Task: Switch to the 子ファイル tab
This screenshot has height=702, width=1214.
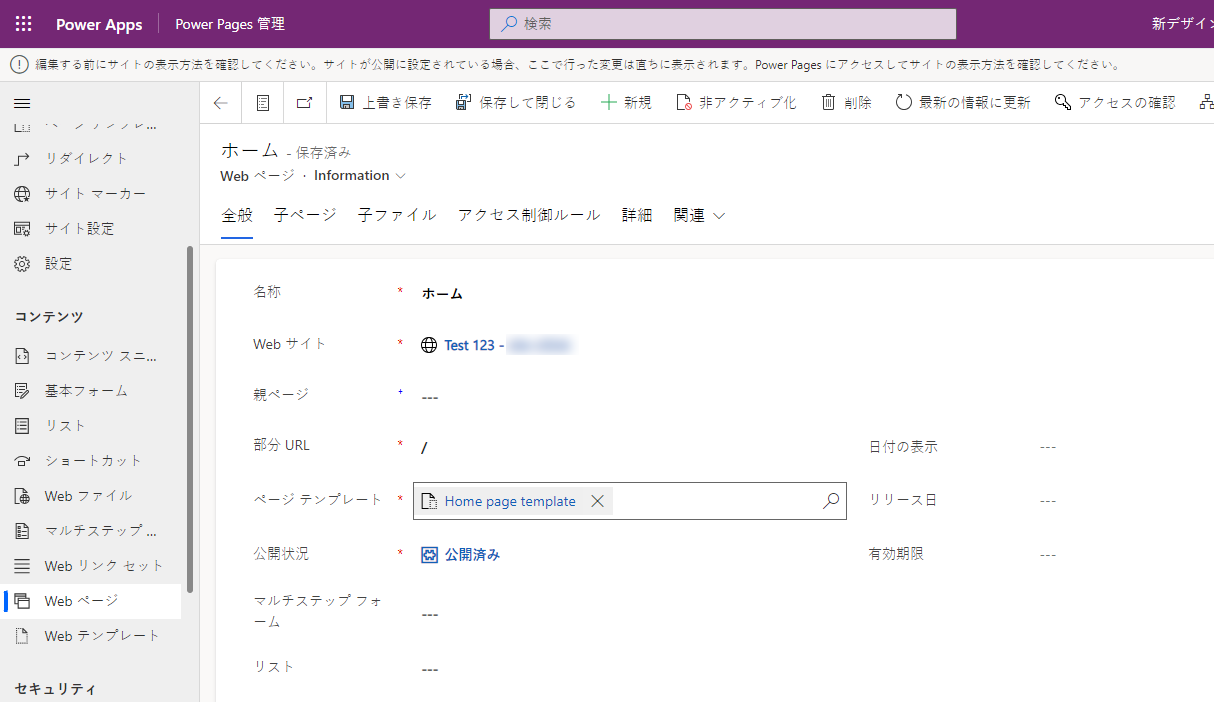Action: point(396,214)
